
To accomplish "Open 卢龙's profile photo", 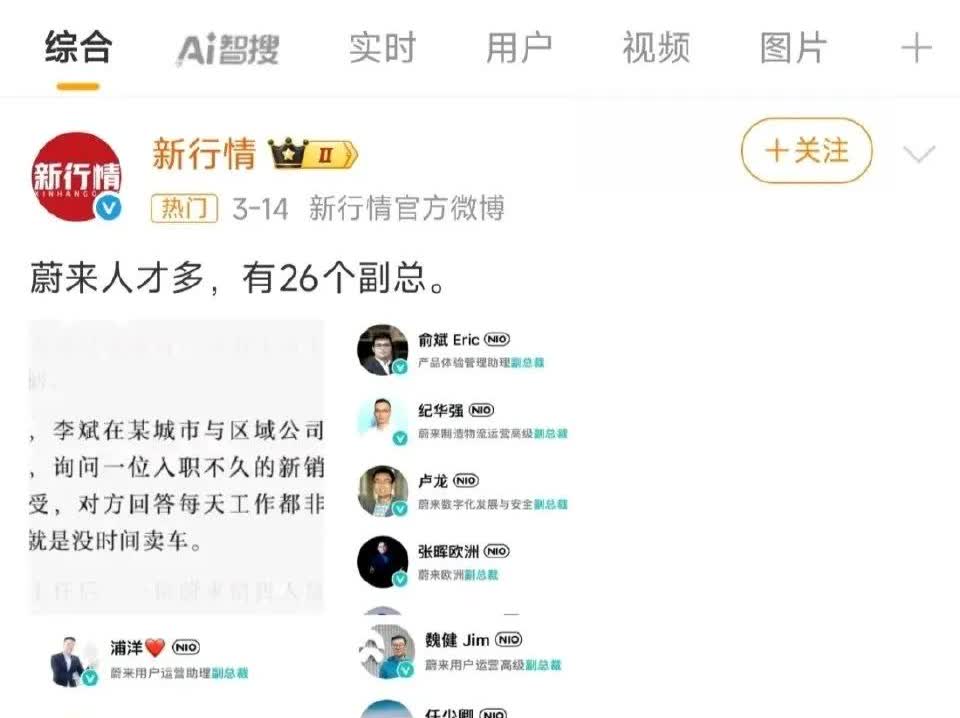I will point(383,491).
